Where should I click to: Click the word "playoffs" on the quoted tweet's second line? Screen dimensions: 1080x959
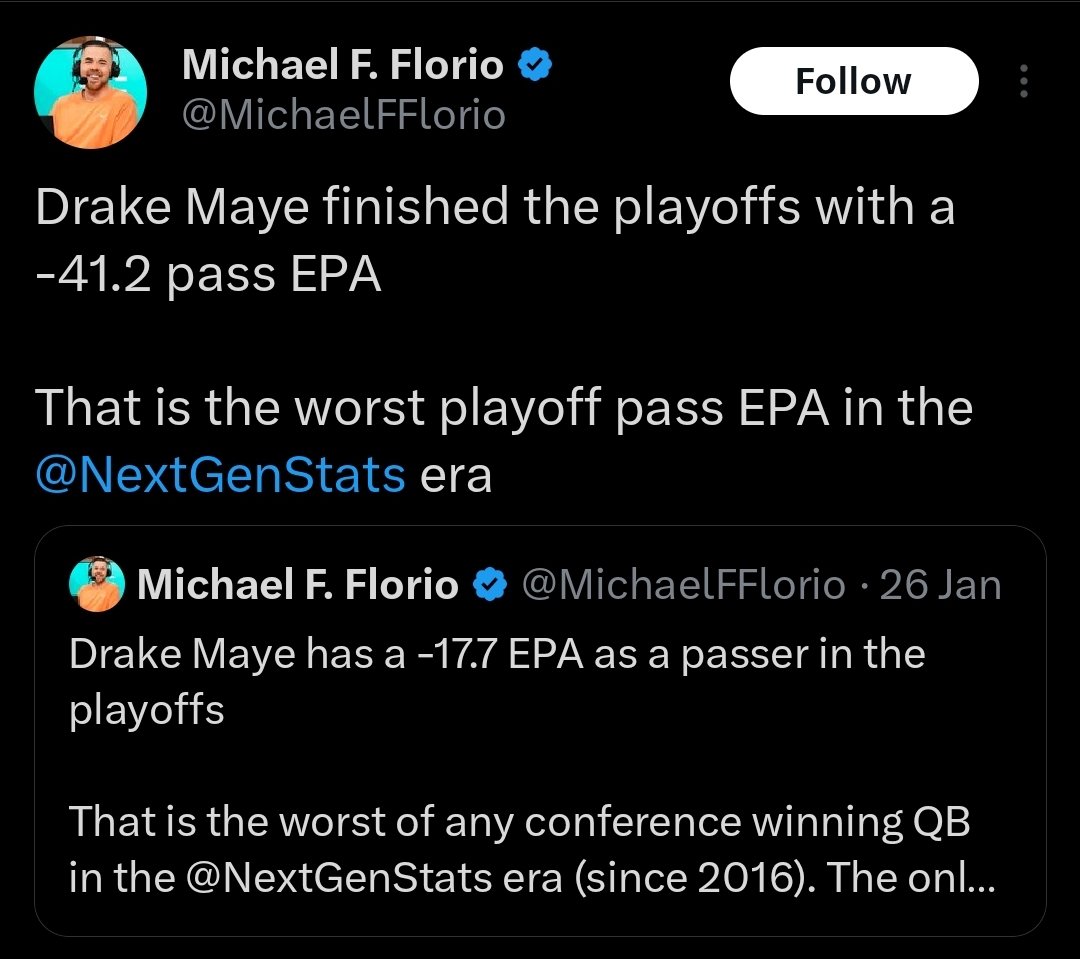click(x=146, y=709)
